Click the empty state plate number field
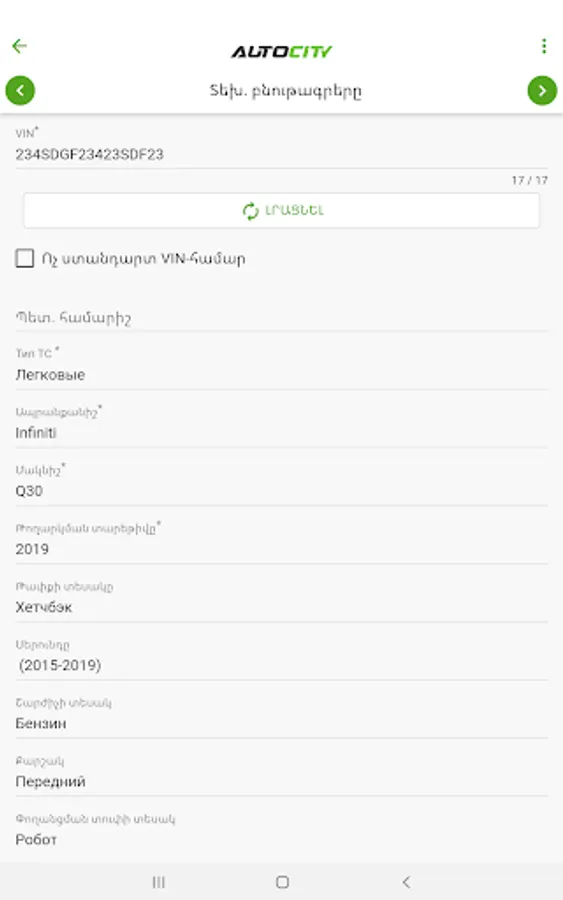This screenshot has height=900, width=563. click(x=281, y=317)
